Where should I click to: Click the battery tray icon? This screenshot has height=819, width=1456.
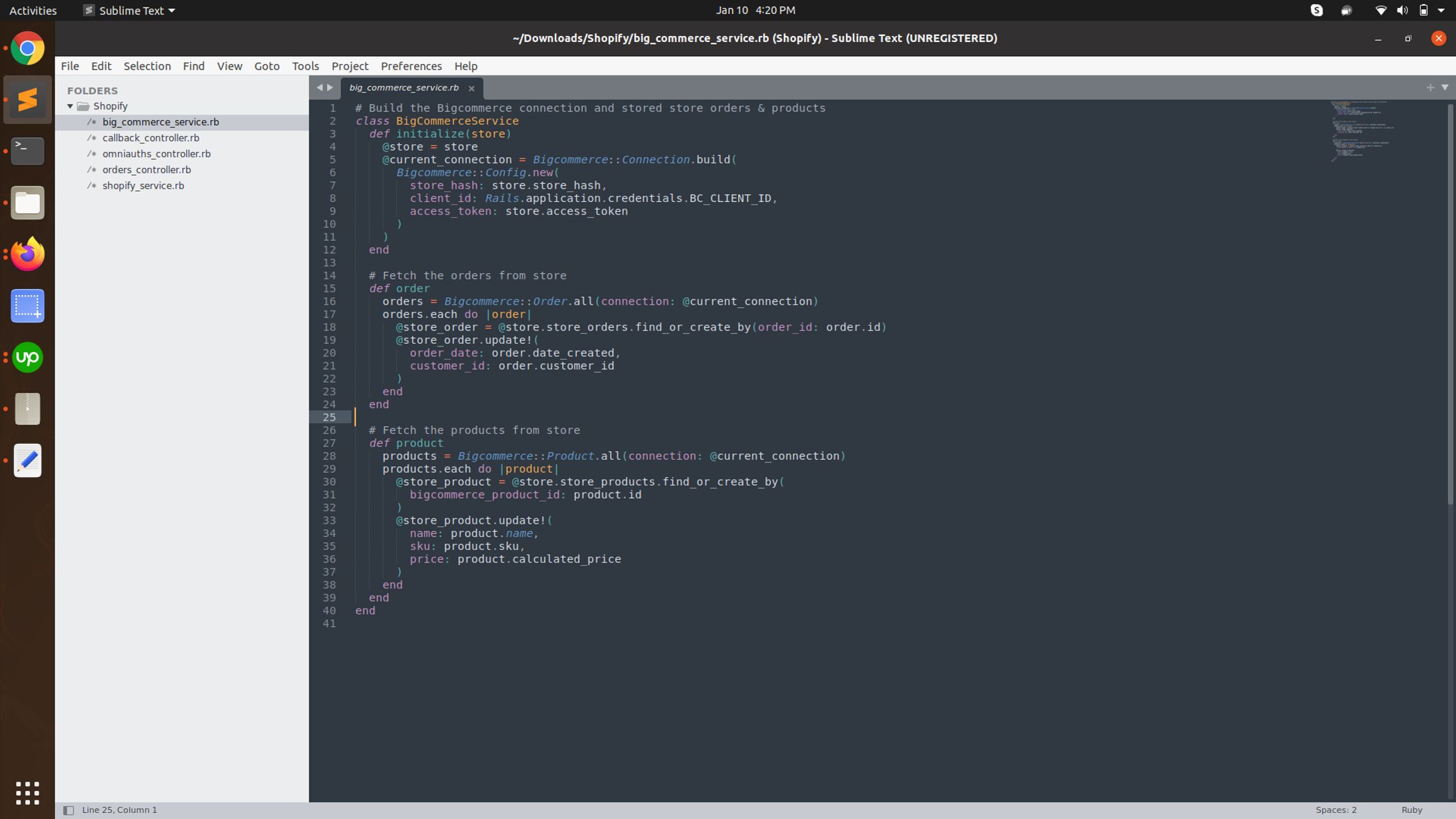point(1423,10)
